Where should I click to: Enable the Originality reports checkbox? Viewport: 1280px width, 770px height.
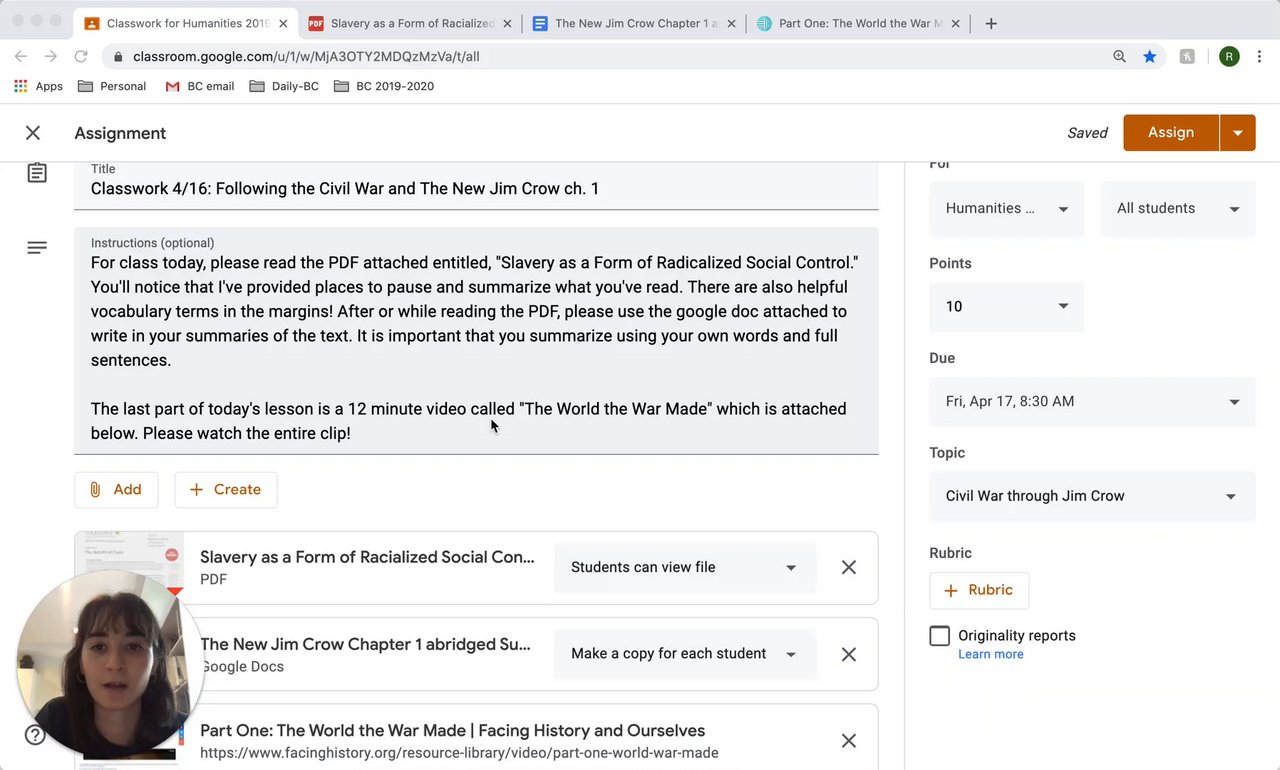[939, 636]
